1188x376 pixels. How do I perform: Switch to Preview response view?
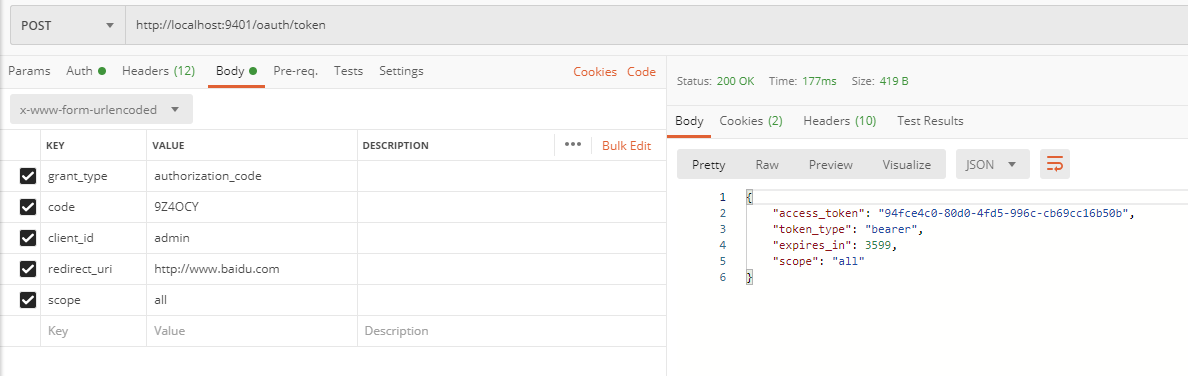(x=830, y=164)
